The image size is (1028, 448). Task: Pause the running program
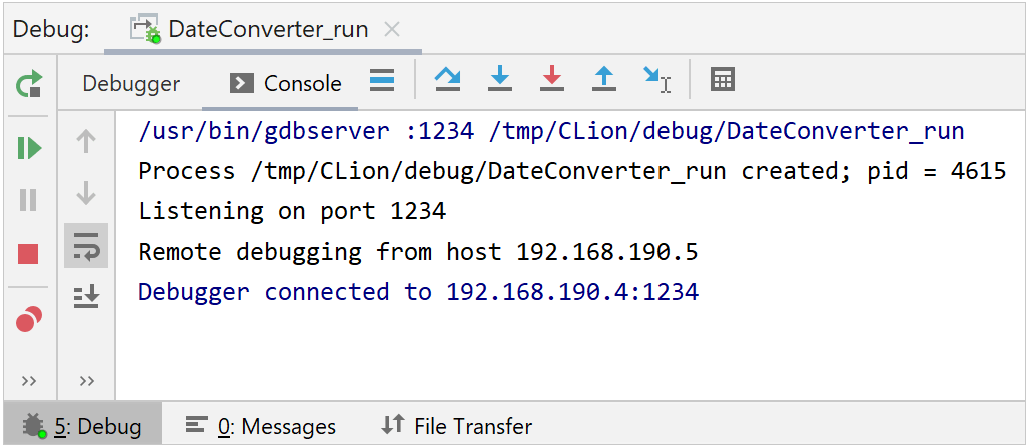pos(29,200)
